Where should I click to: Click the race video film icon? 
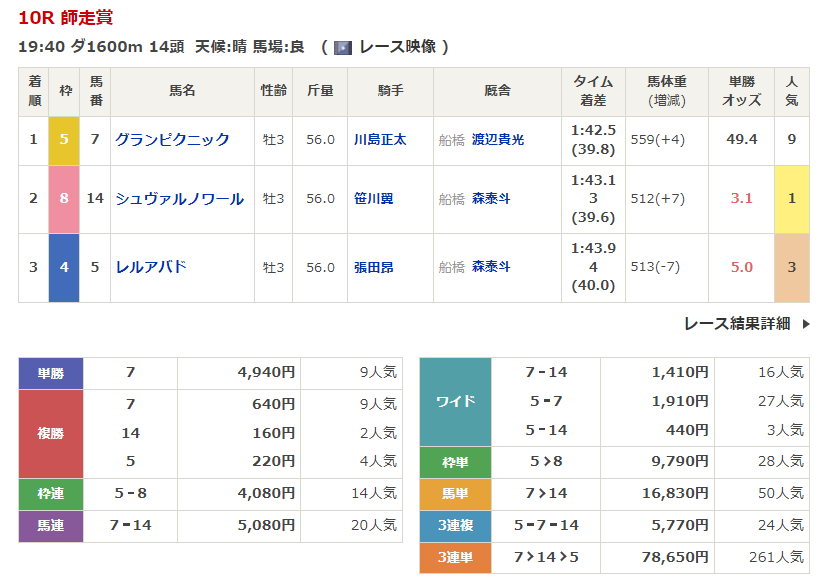coord(343,47)
